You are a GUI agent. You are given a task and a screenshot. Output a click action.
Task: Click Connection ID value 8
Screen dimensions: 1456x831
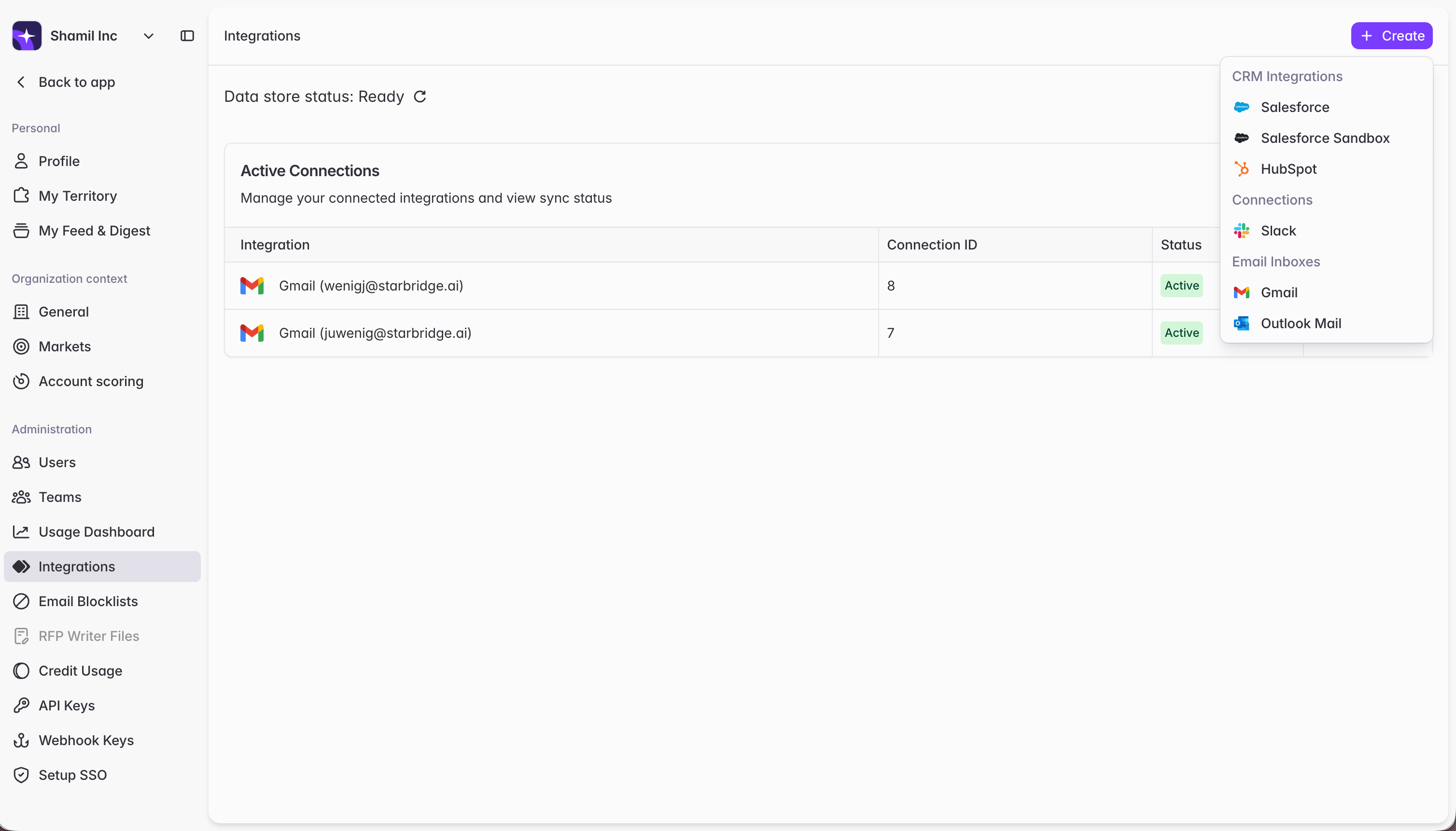pos(891,286)
